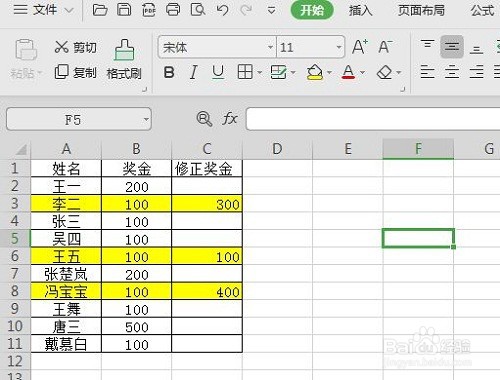Open the font name 宋体 dropdown

click(270, 47)
